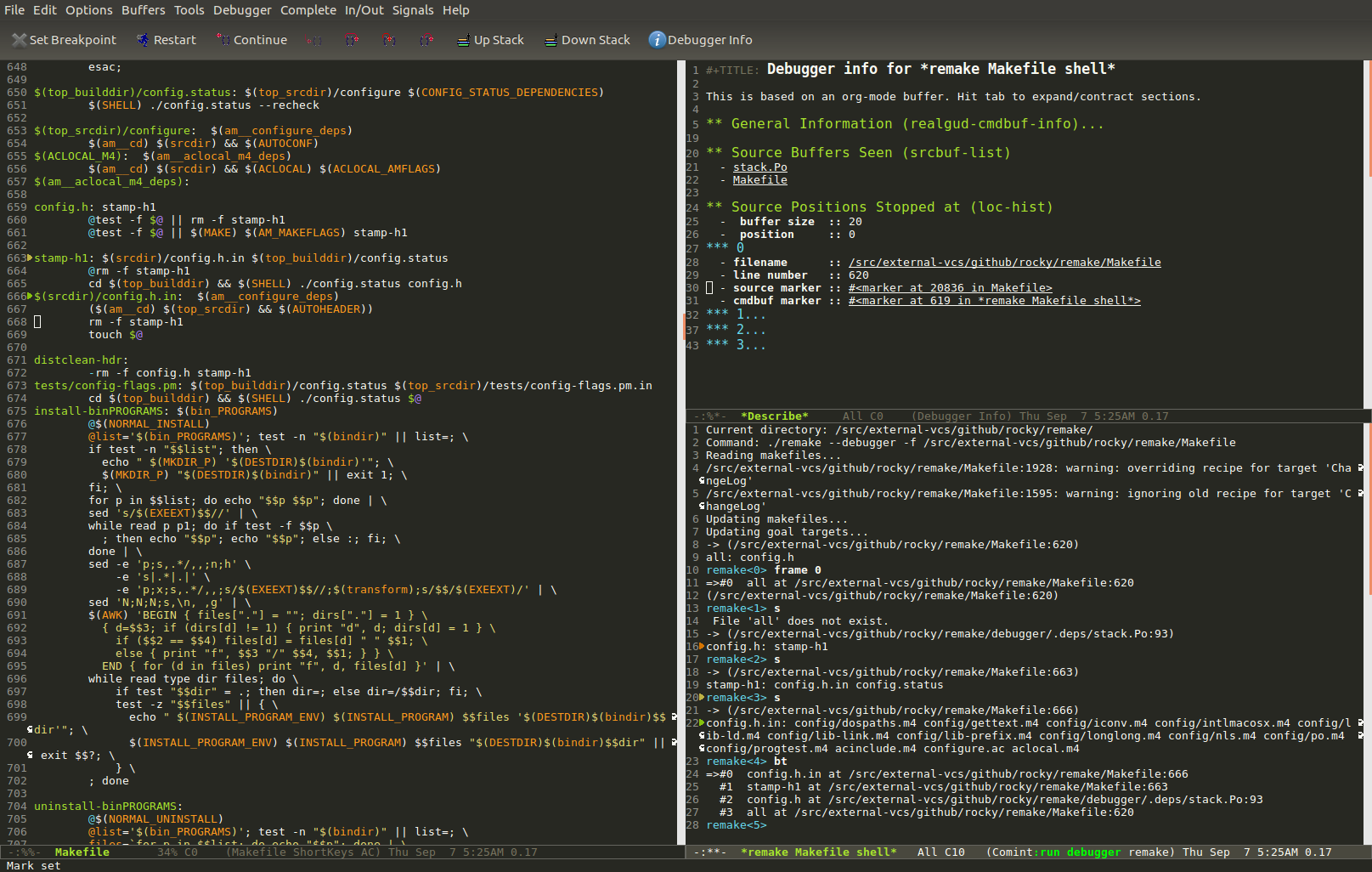The width and height of the screenshot is (1372, 872).
Task: Move Up Stack using the toolbar icon
Action: pos(463,40)
